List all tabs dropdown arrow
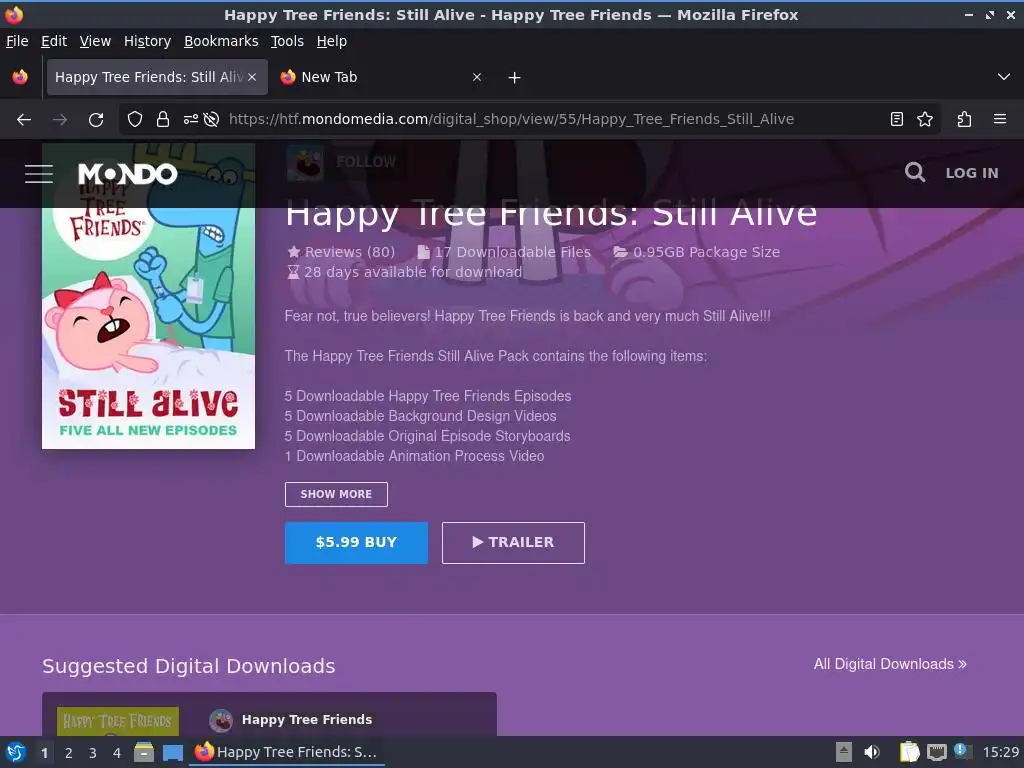This screenshot has width=1024, height=768. 1004,77
